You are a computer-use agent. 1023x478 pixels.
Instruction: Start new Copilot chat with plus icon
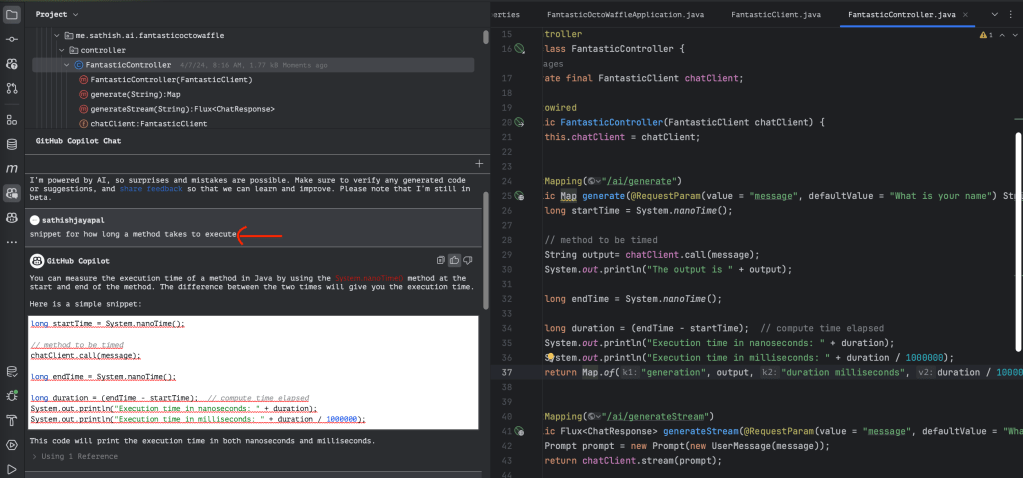pyautogui.click(x=478, y=163)
